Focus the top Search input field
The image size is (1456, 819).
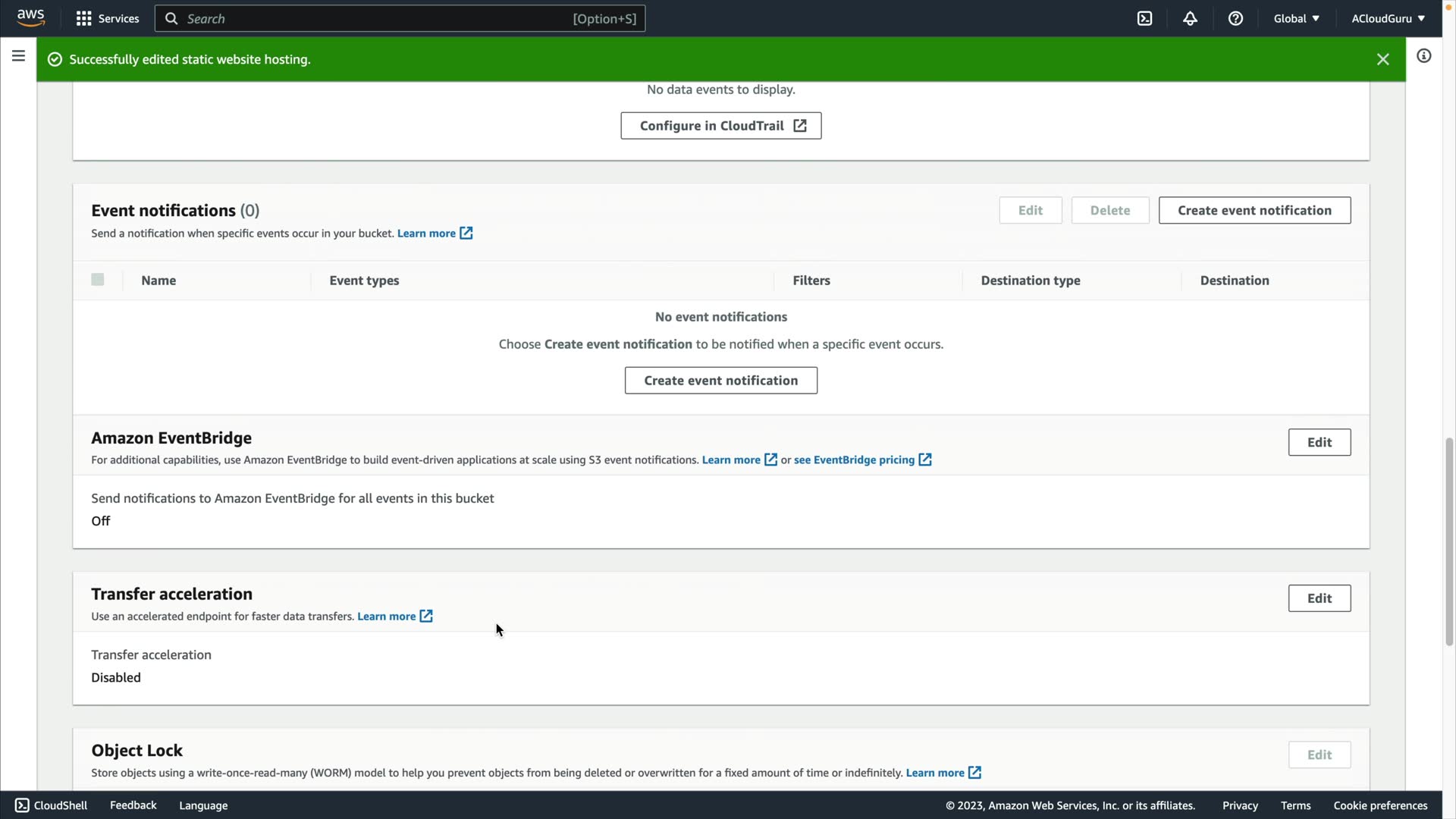379,18
